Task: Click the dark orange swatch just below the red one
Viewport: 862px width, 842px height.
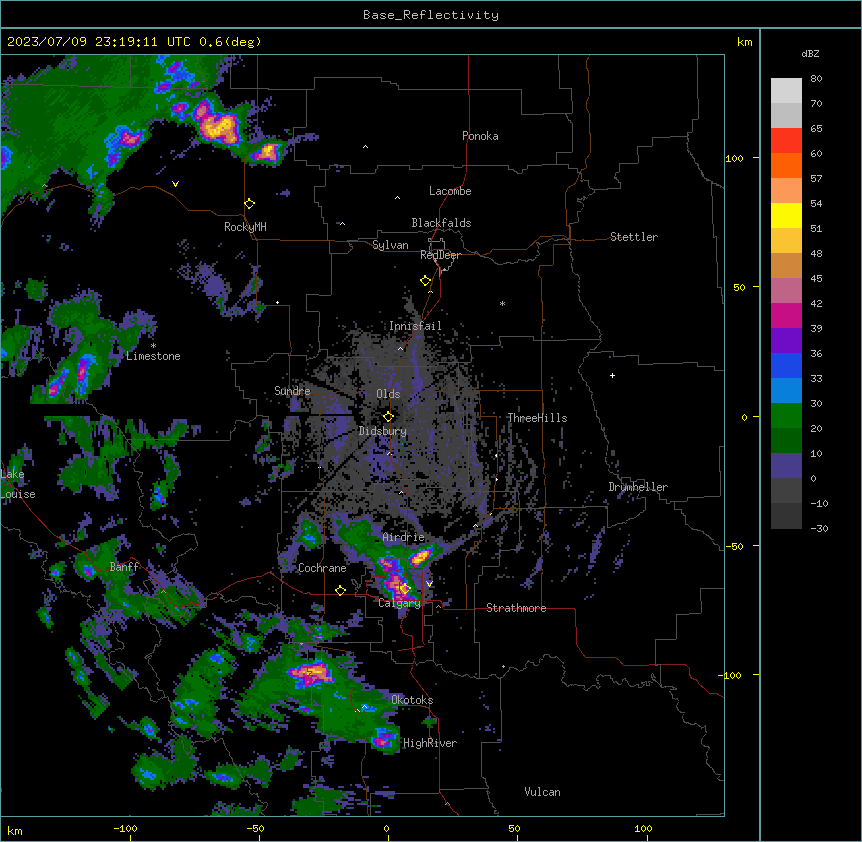Action: (x=786, y=165)
